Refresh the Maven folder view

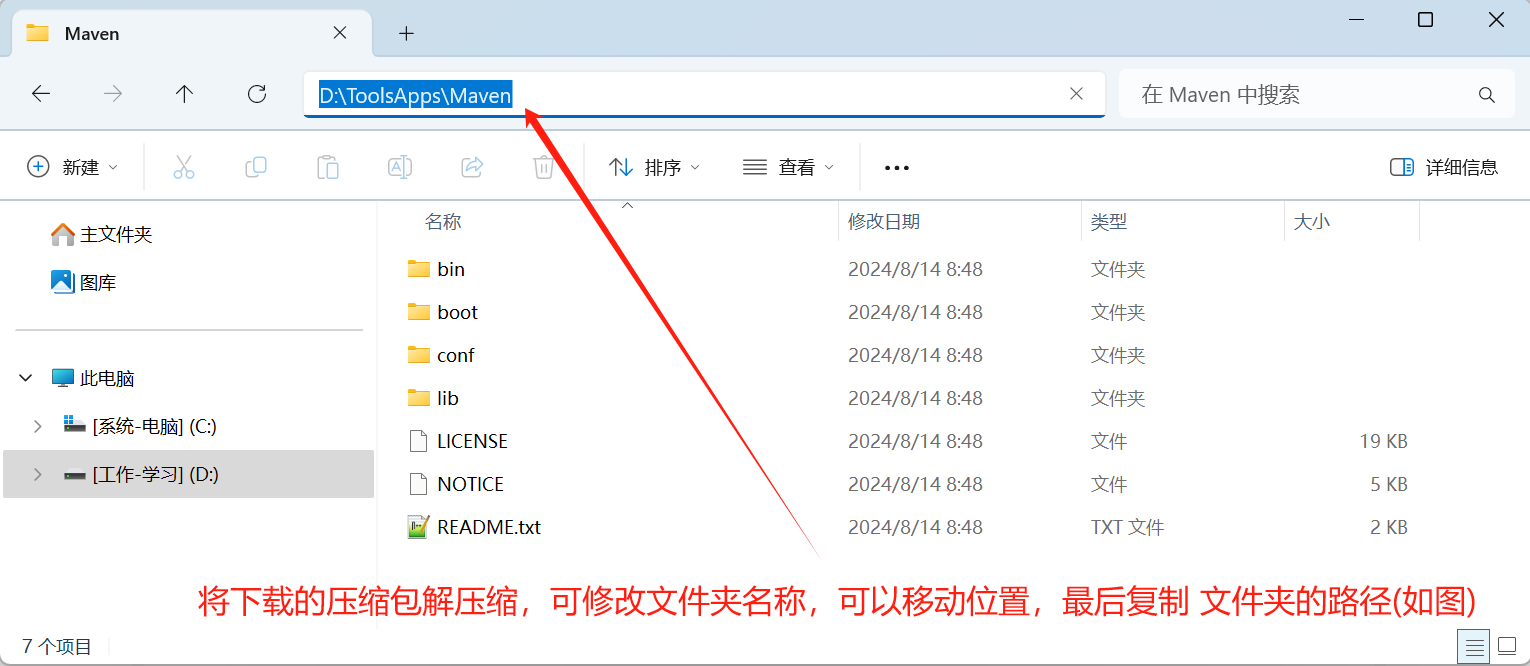pyautogui.click(x=257, y=94)
